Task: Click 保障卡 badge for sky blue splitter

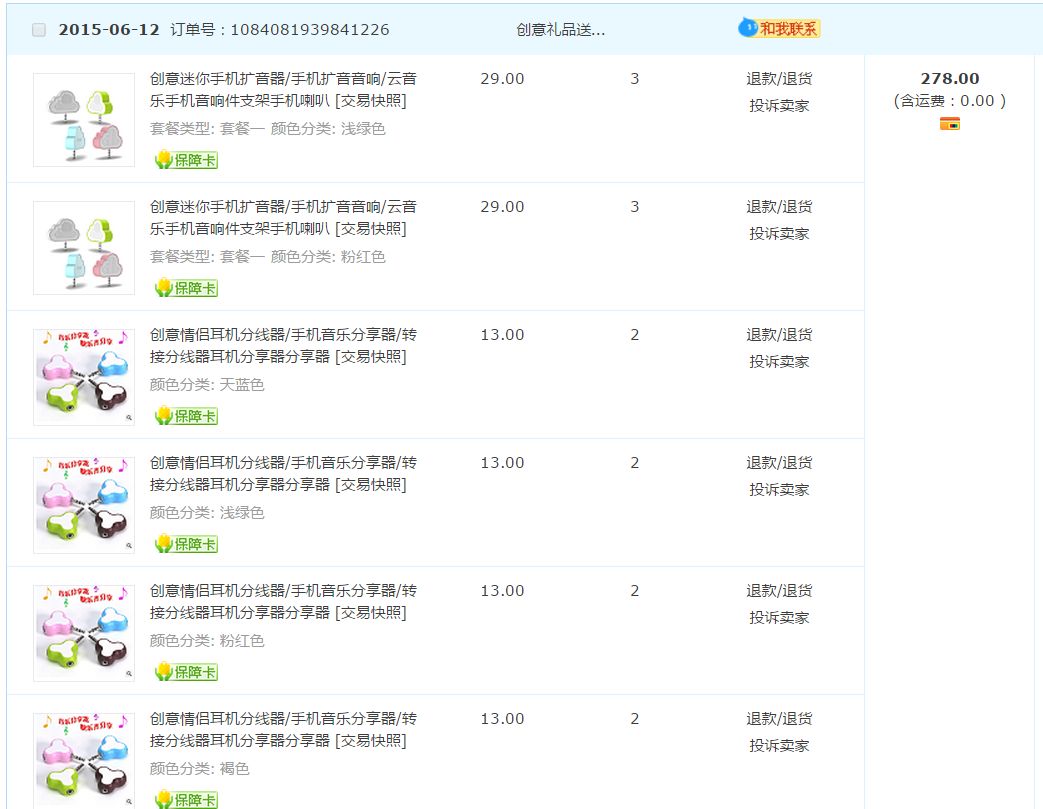Action: (186, 416)
